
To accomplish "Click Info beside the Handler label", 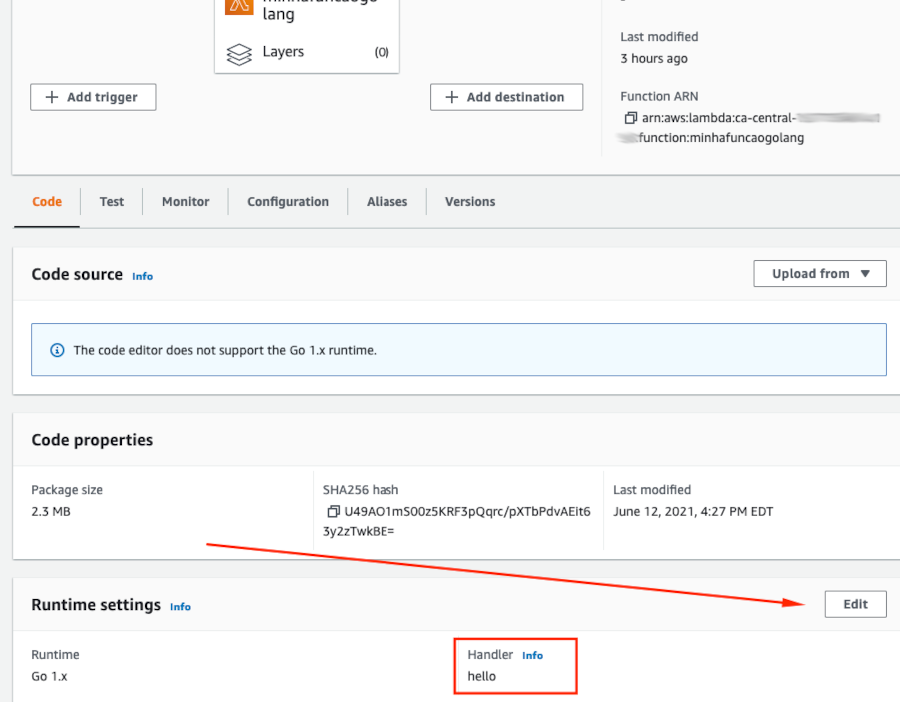I will click(x=532, y=655).
